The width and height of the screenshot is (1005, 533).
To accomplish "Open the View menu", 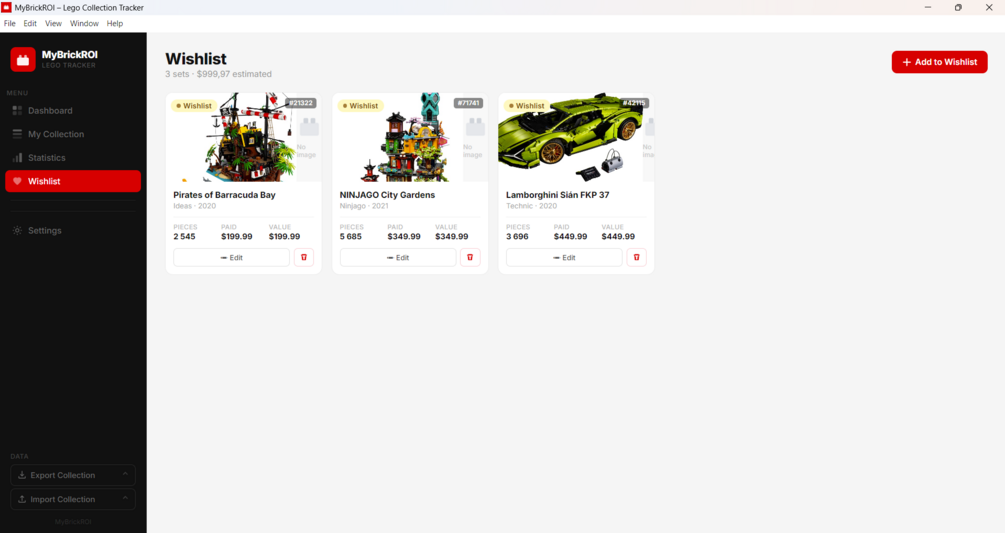I will pos(53,23).
